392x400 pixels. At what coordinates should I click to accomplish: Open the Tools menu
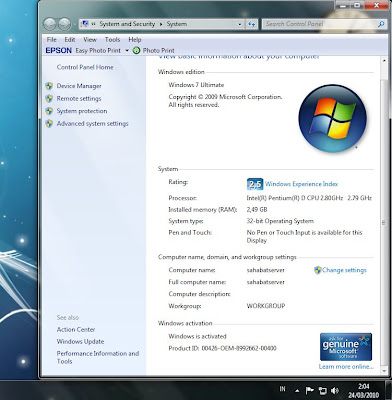[x=112, y=39]
